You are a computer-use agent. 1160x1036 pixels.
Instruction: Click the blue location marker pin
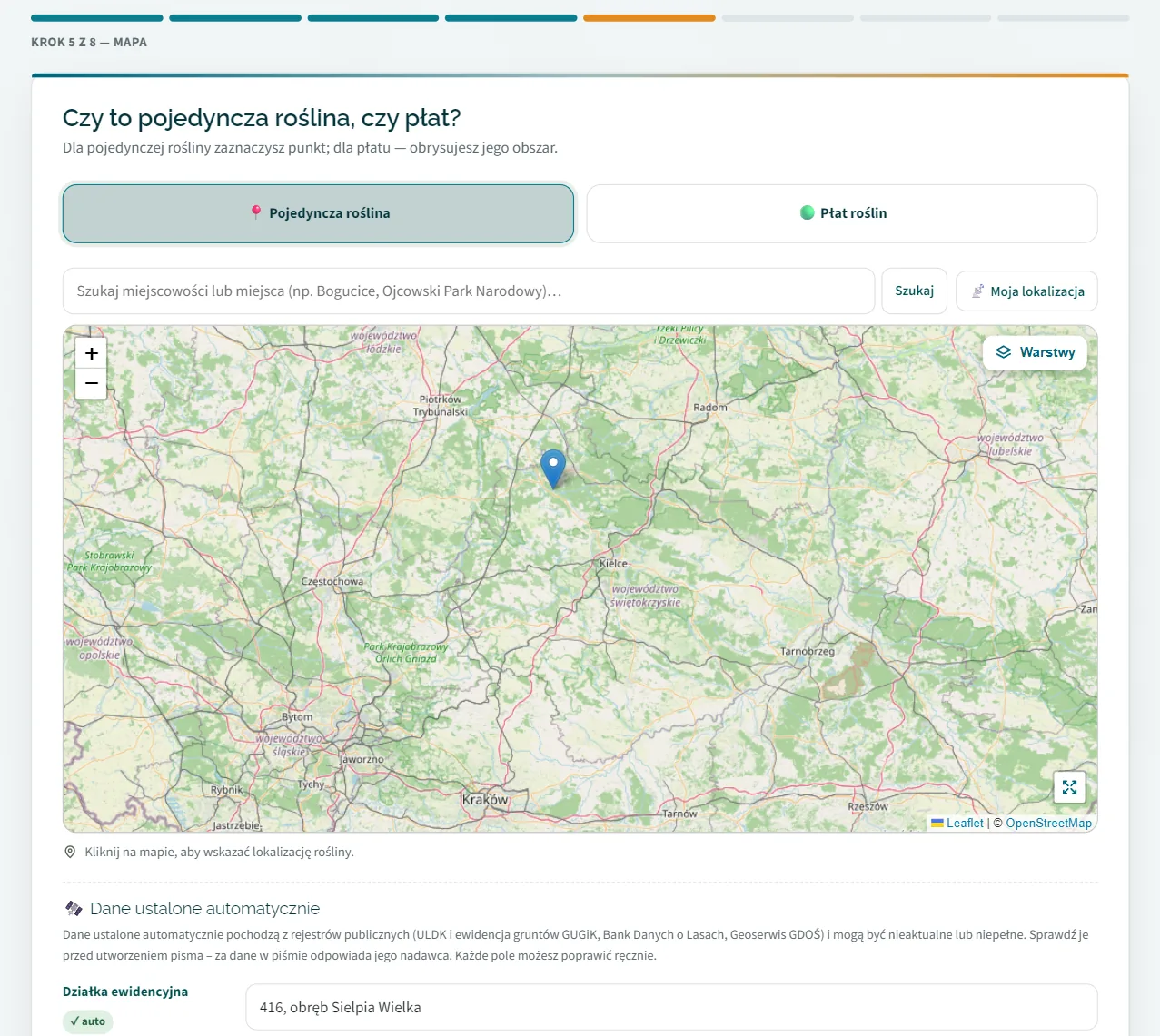pyautogui.click(x=553, y=469)
